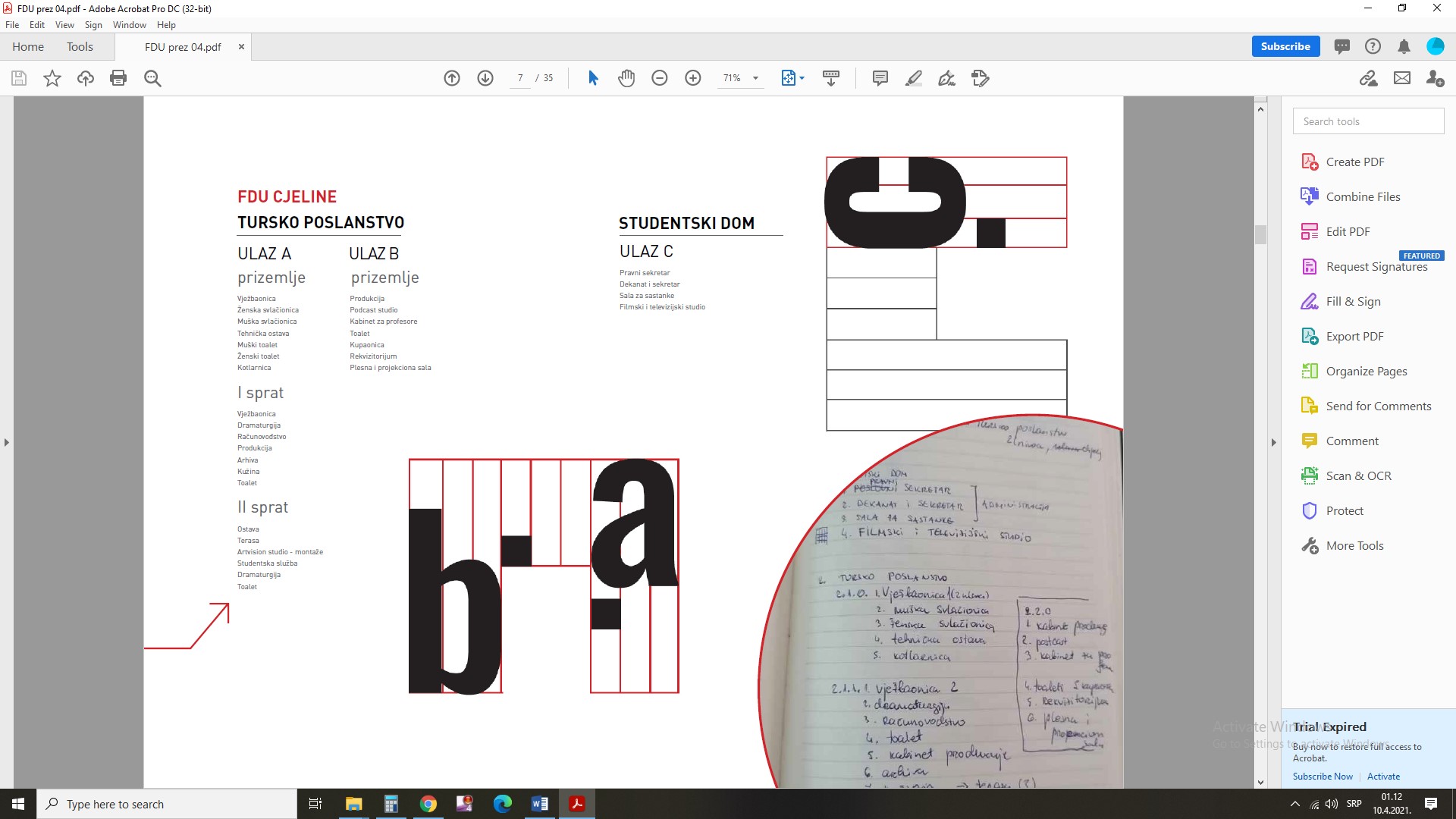
Task: Open the Combine Files tool
Action: click(x=1363, y=196)
